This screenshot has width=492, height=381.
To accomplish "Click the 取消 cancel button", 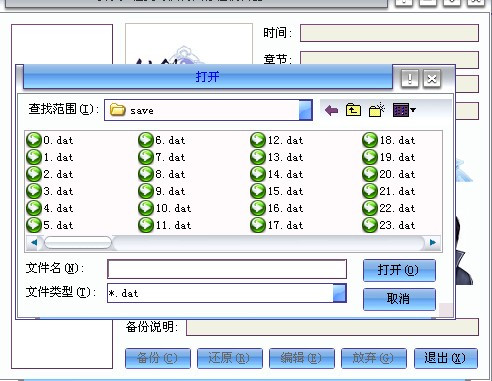I will tap(399, 299).
